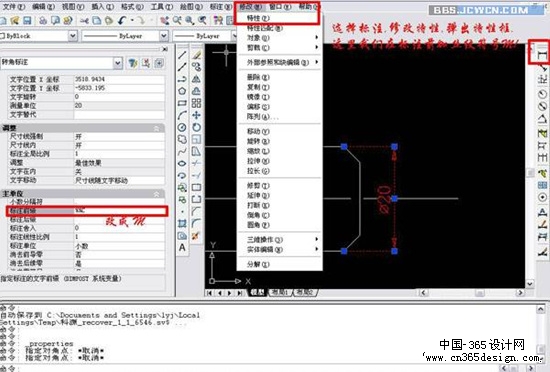Select the Polygon draw tool
The width and height of the screenshot is (550, 372).
[x=182, y=91]
